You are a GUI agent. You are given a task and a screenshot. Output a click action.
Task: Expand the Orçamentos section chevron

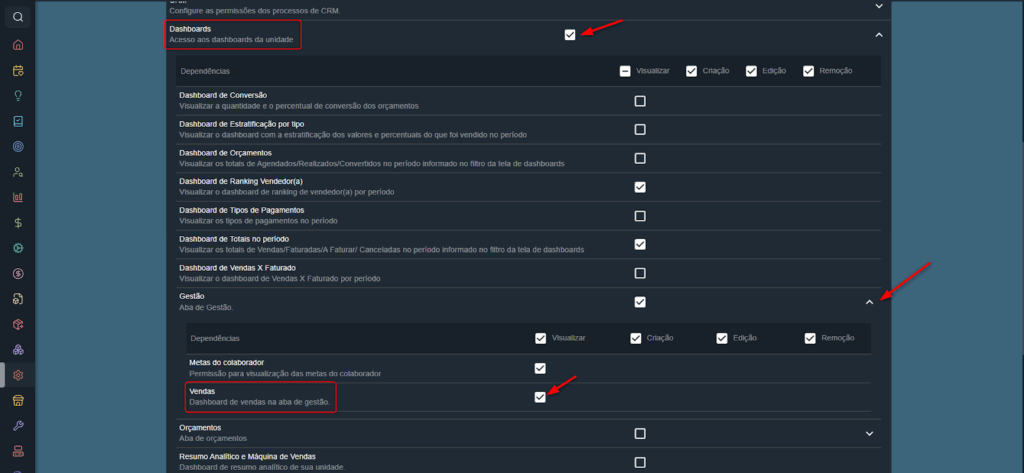(869, 434)
